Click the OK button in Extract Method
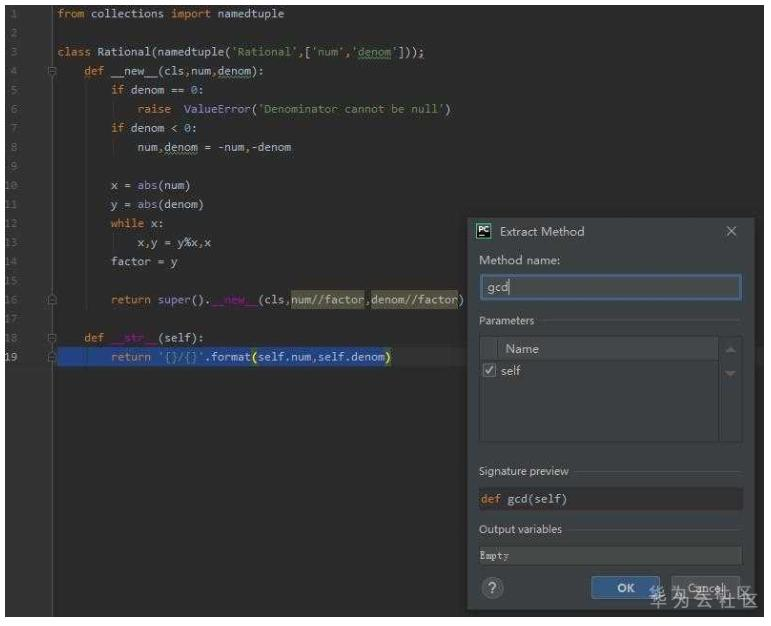771x626 pixels. pyautogui.click(x=625, y=588)
